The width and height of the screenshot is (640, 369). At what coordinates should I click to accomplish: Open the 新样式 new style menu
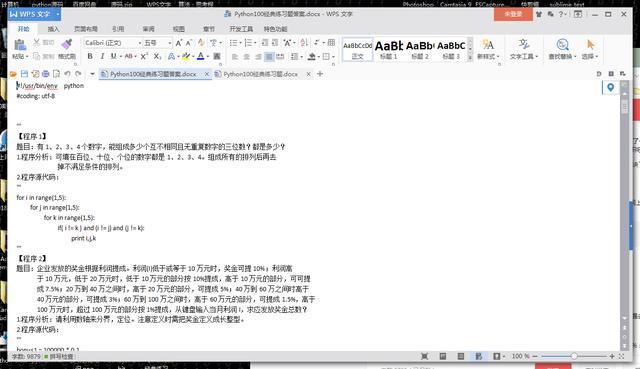point(488,49)
